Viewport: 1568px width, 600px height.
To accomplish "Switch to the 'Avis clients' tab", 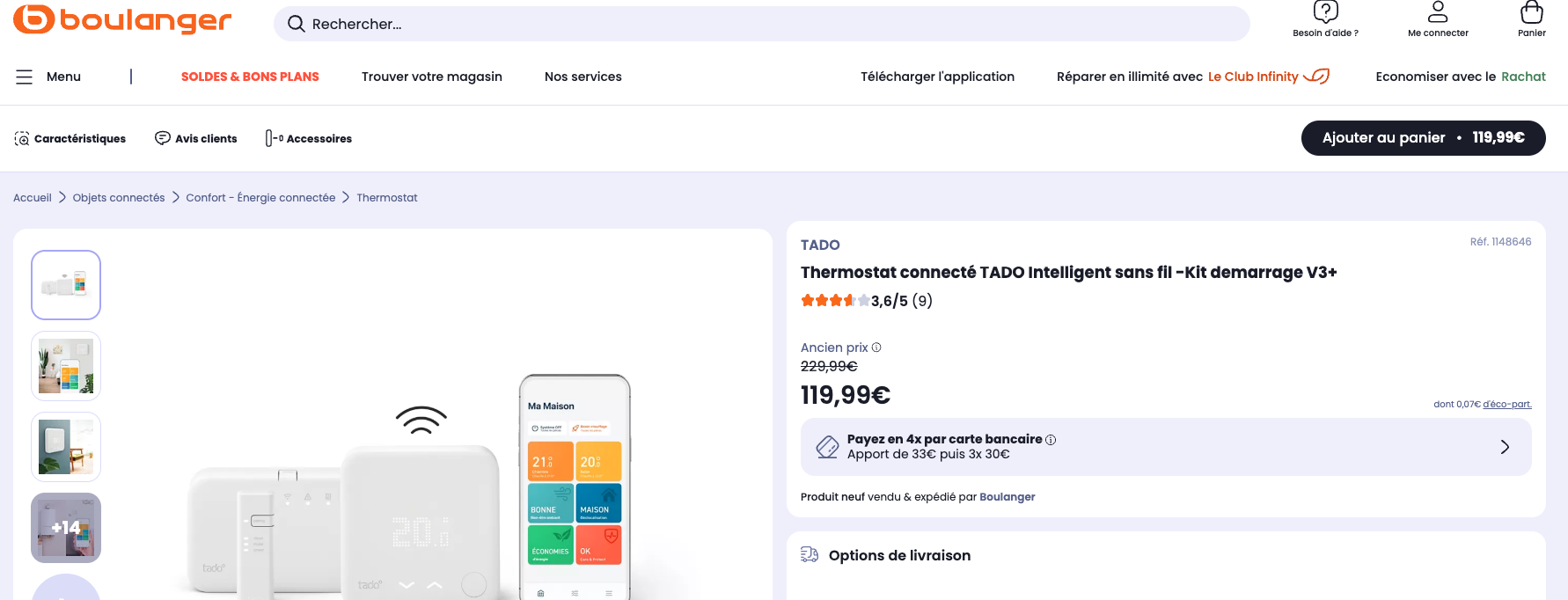I will tap(196, 138).
